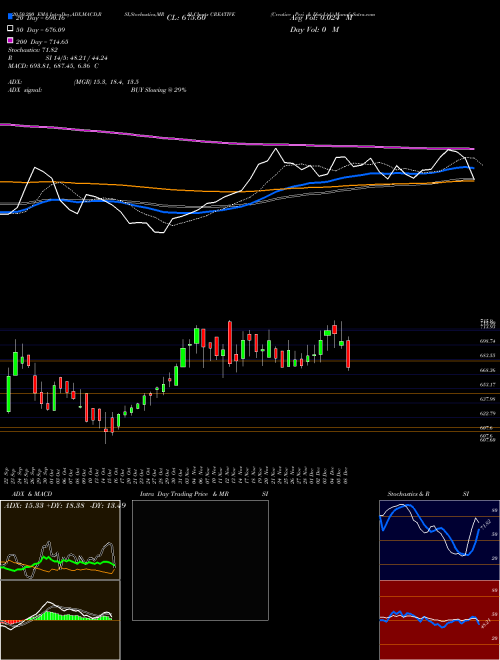
Task: Click the 'Stochastics & R' panel title
Action: (409, 494)
